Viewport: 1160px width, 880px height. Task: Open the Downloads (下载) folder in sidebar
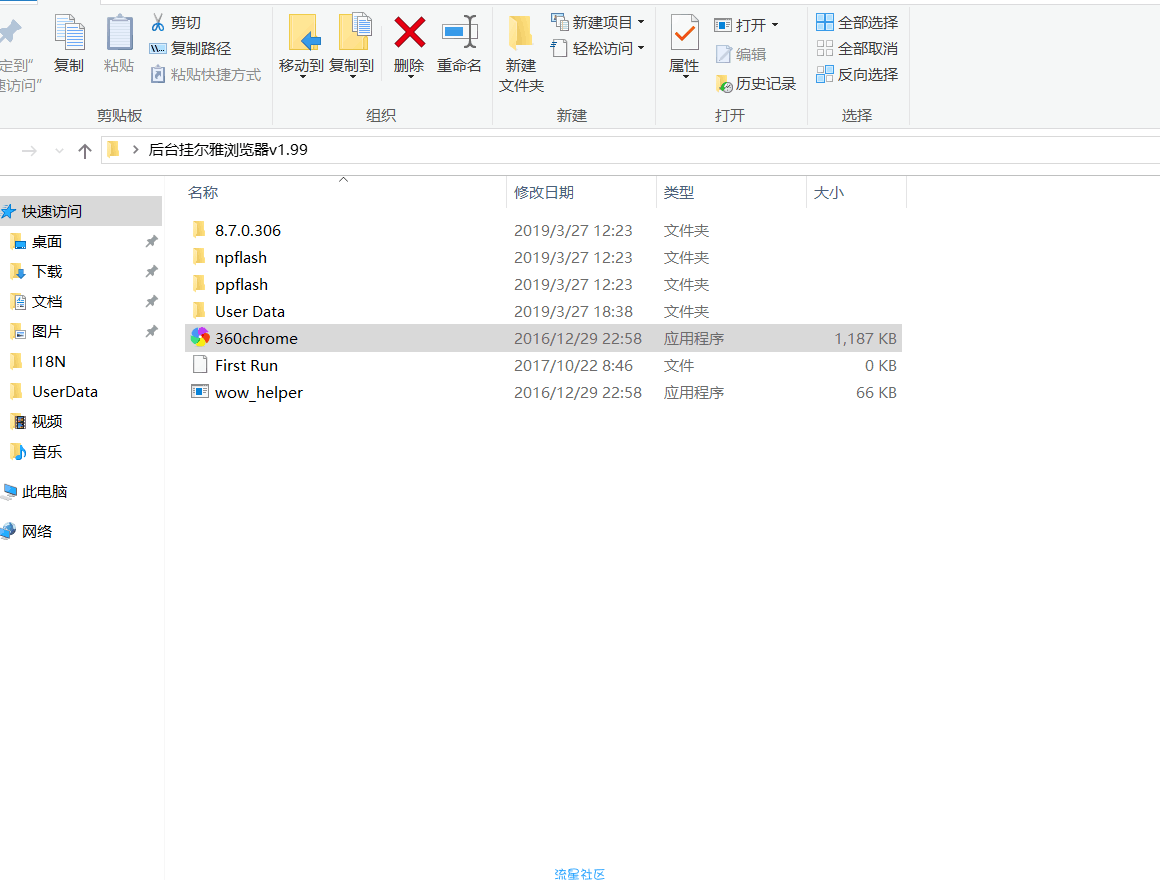pos(47,271)
